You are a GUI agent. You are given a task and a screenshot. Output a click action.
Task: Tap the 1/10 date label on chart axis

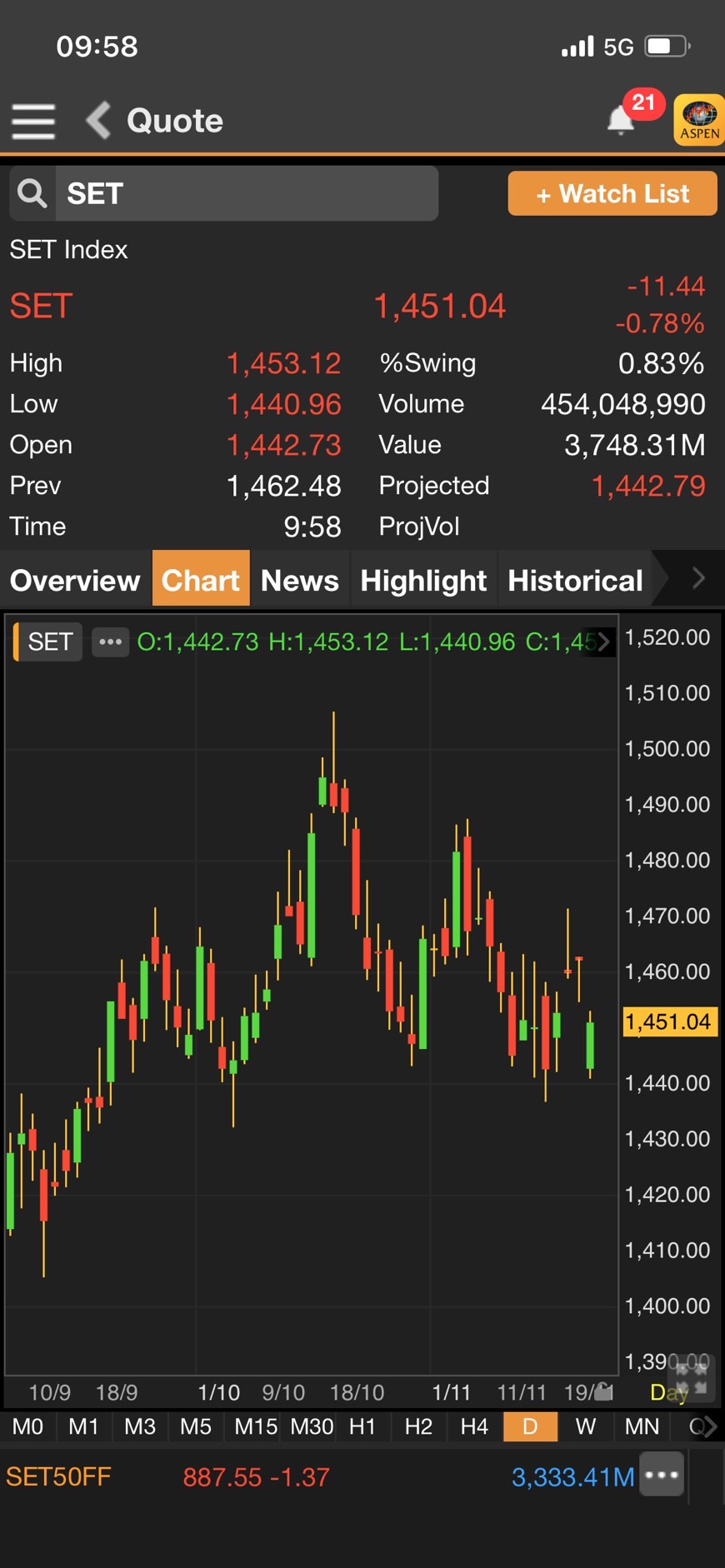coord(218,1392)
